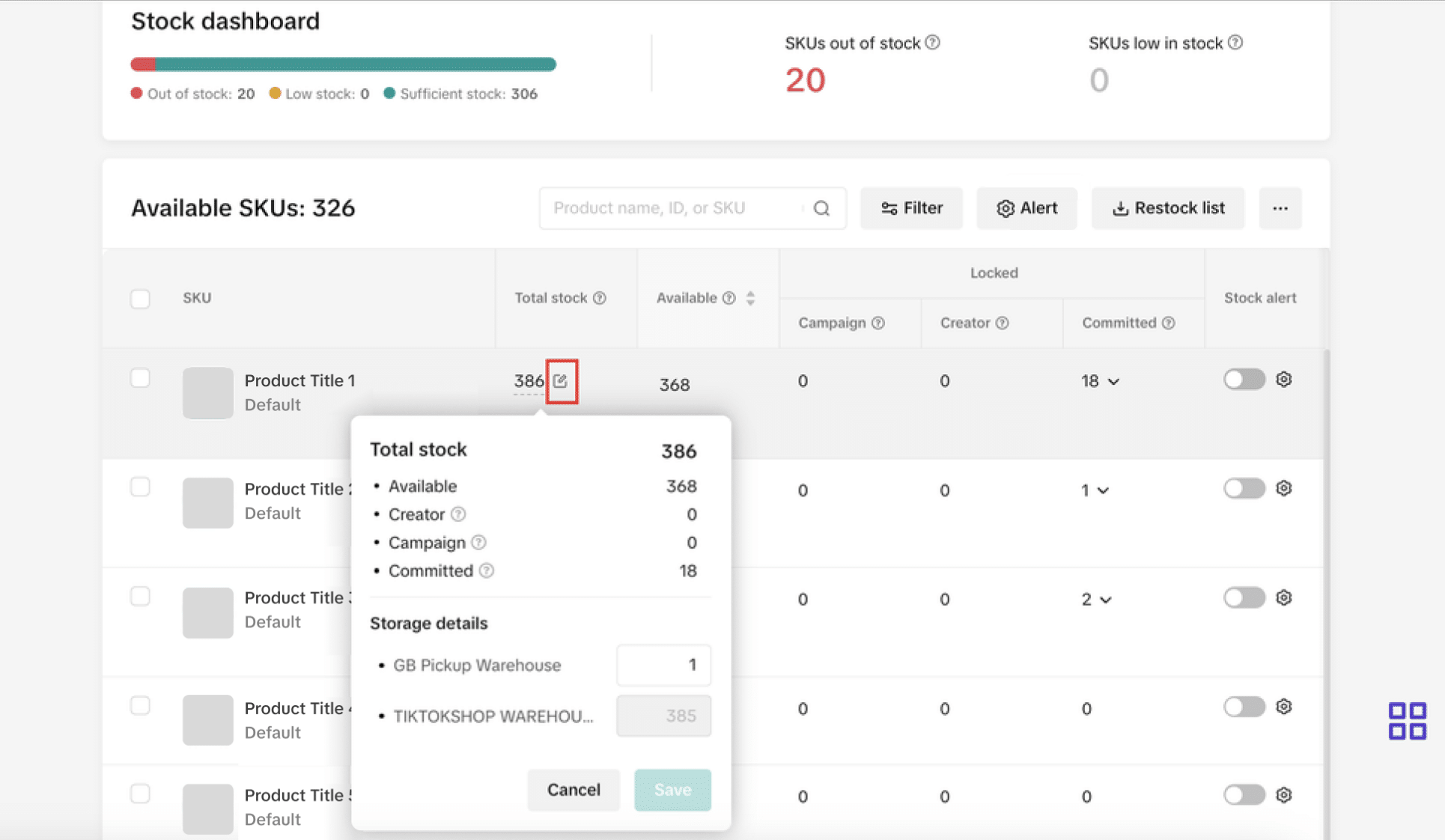Open stock alert settings gear for Product Title 1
The height and width of the screenshot is (840, 1445).
[1284, 380]
